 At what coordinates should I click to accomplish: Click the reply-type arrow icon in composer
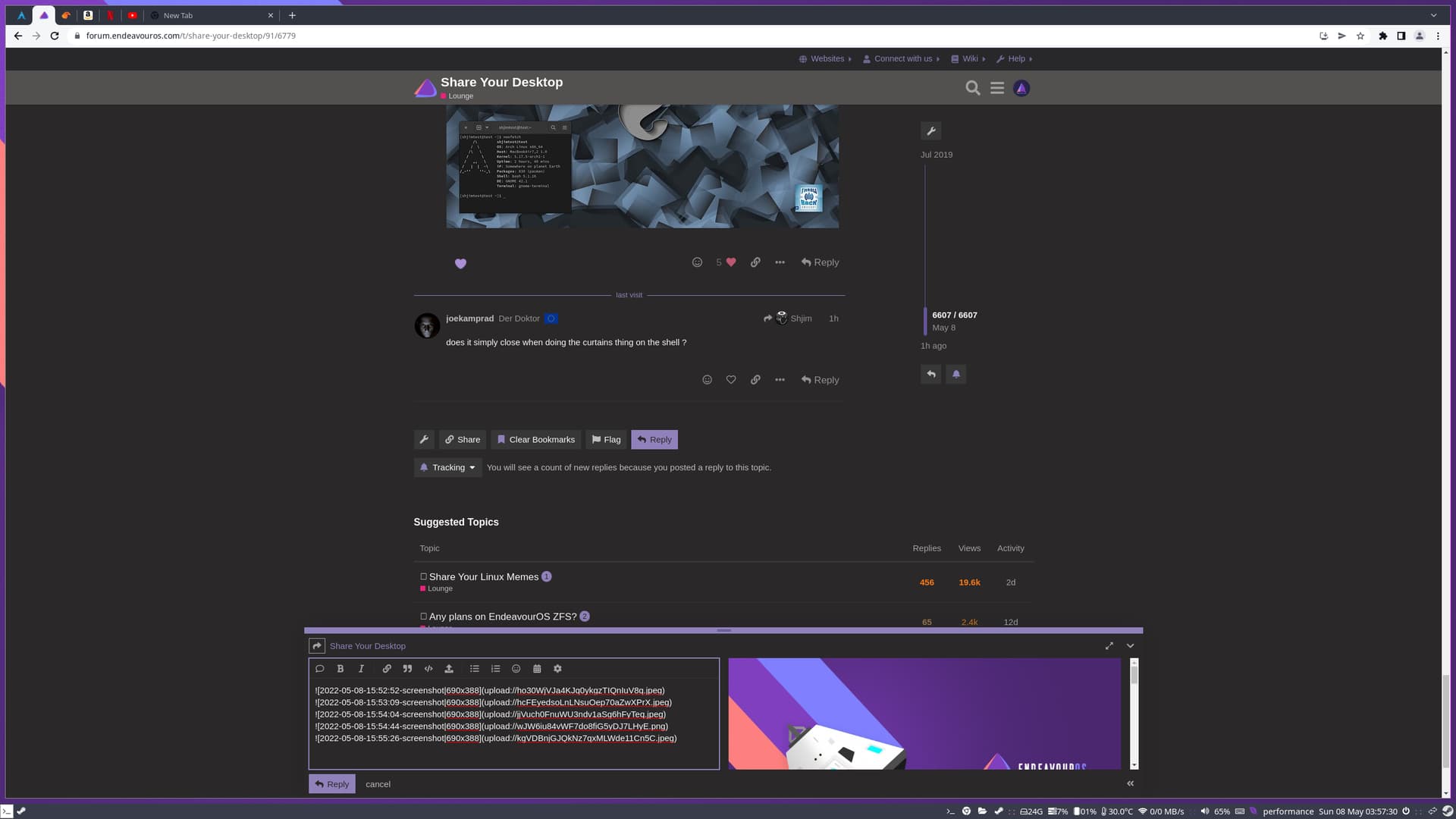(317, 646)
